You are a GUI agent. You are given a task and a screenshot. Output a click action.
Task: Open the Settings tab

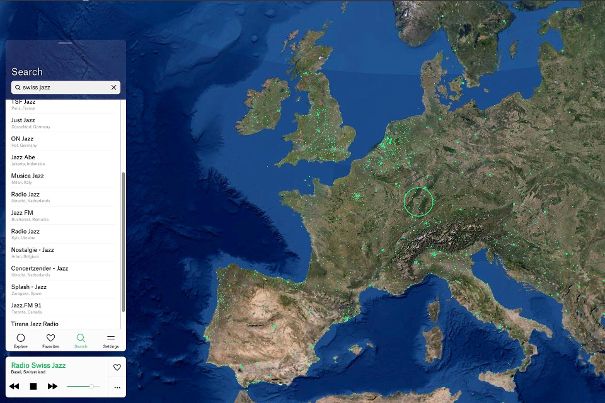[x=111, y=340]
